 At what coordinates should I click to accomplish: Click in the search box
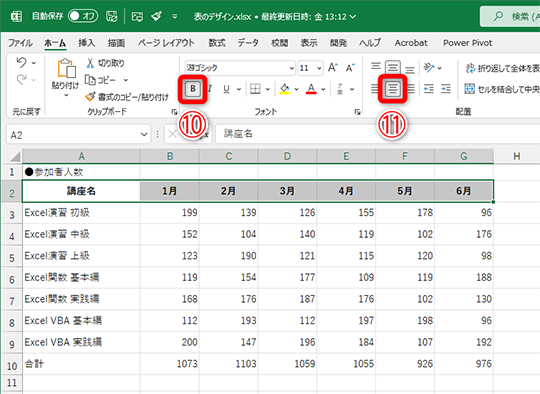coord(510,16)
